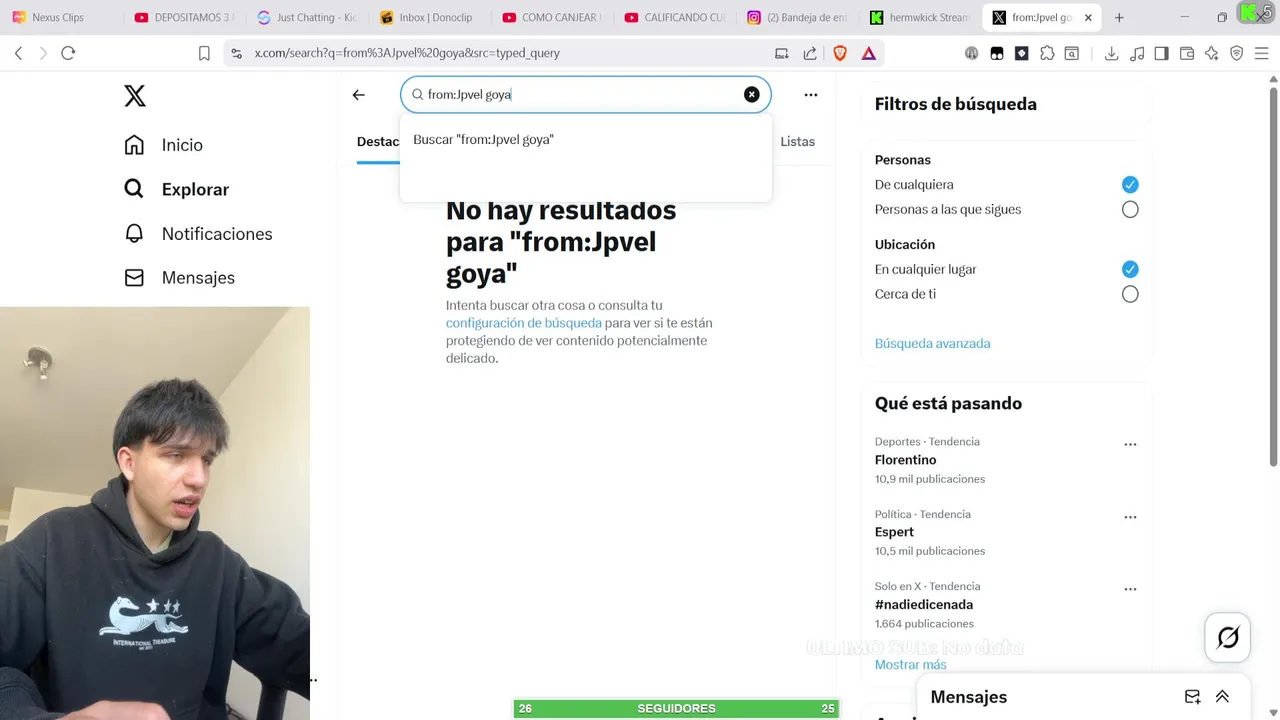Click the X logo in sidebar

pyautogui.click(x=135, y=96)
